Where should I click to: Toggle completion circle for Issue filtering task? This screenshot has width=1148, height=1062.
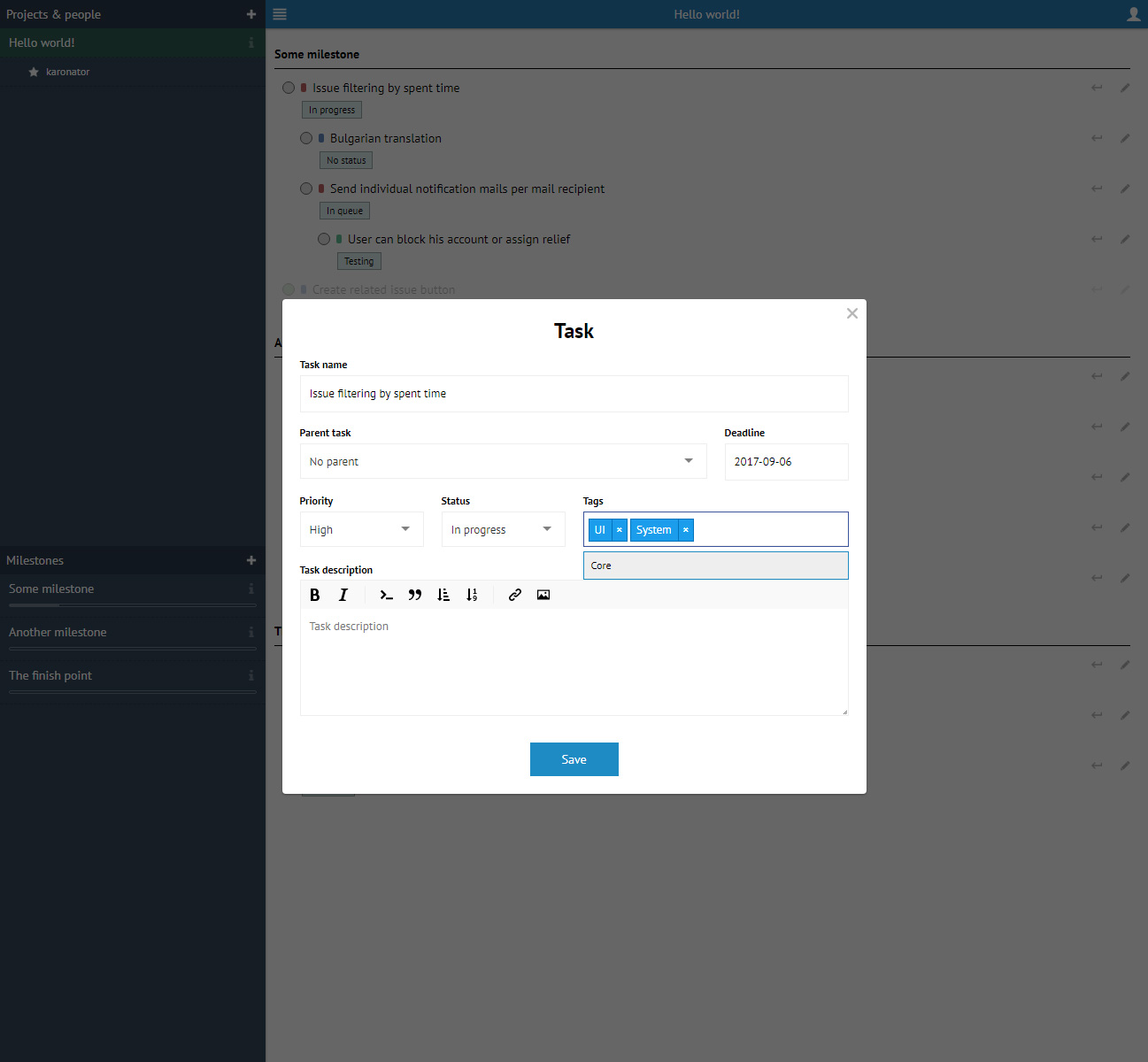(289, 88)
